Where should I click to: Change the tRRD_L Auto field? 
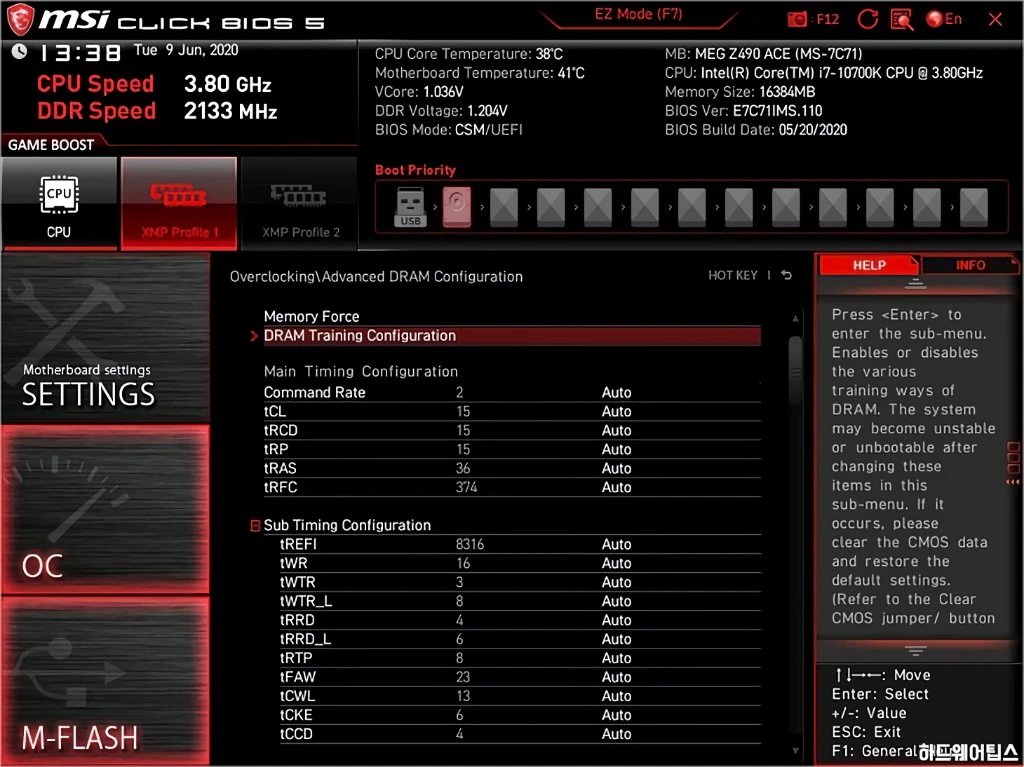coord(616,639)
